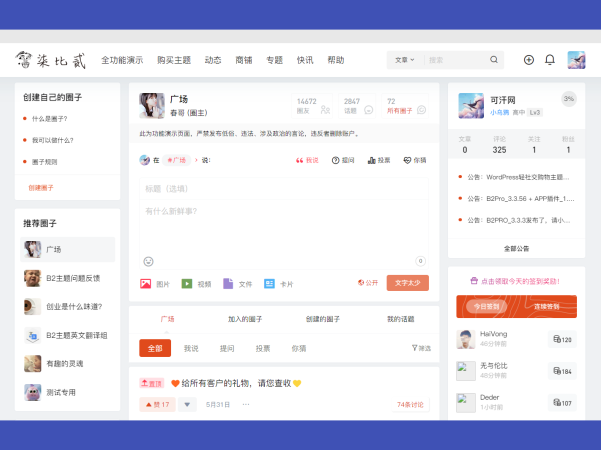Select 投票 poll post type
Viewport: 601px width, 450px height.
[x=379, y=160]
